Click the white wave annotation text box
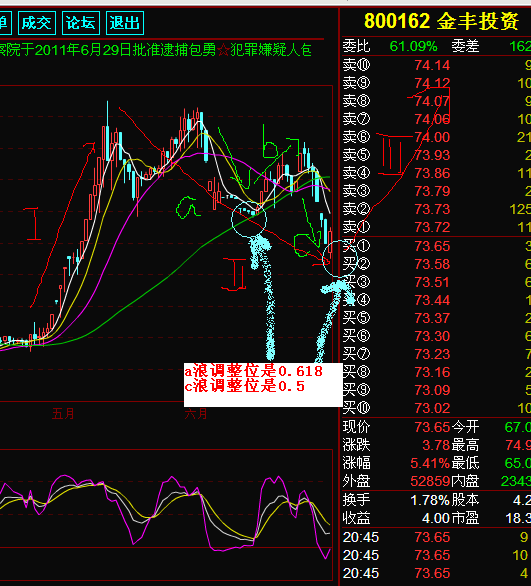531x586 pixels. click(x=263, y=385)
